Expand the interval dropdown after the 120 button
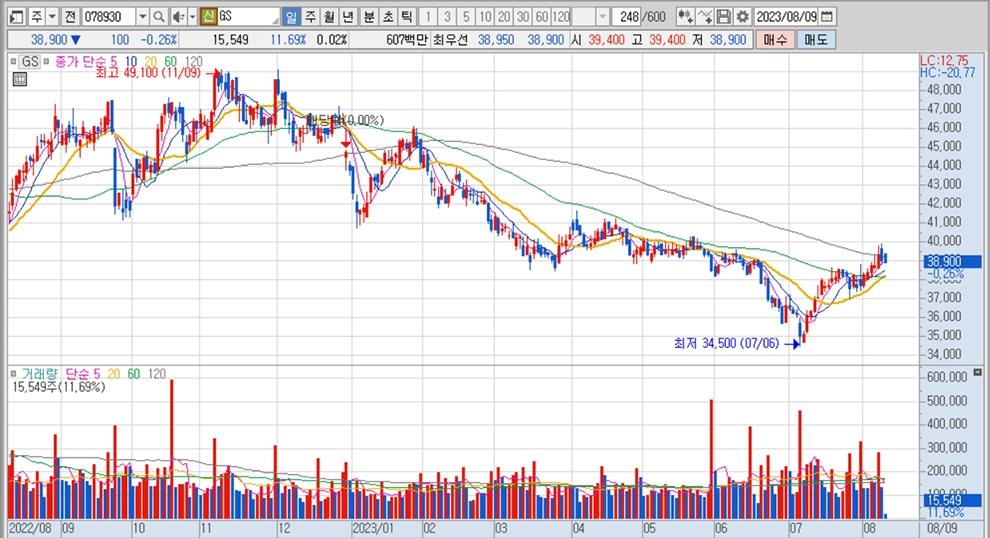990x538 pixels. pos(601,17)
